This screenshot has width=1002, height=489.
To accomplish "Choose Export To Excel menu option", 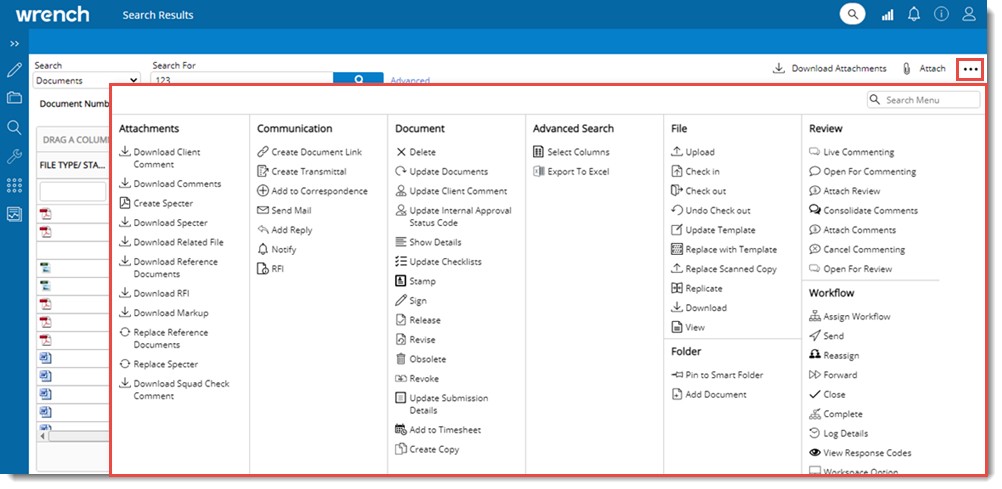I will pyautogui.click(x=577, y=172).
